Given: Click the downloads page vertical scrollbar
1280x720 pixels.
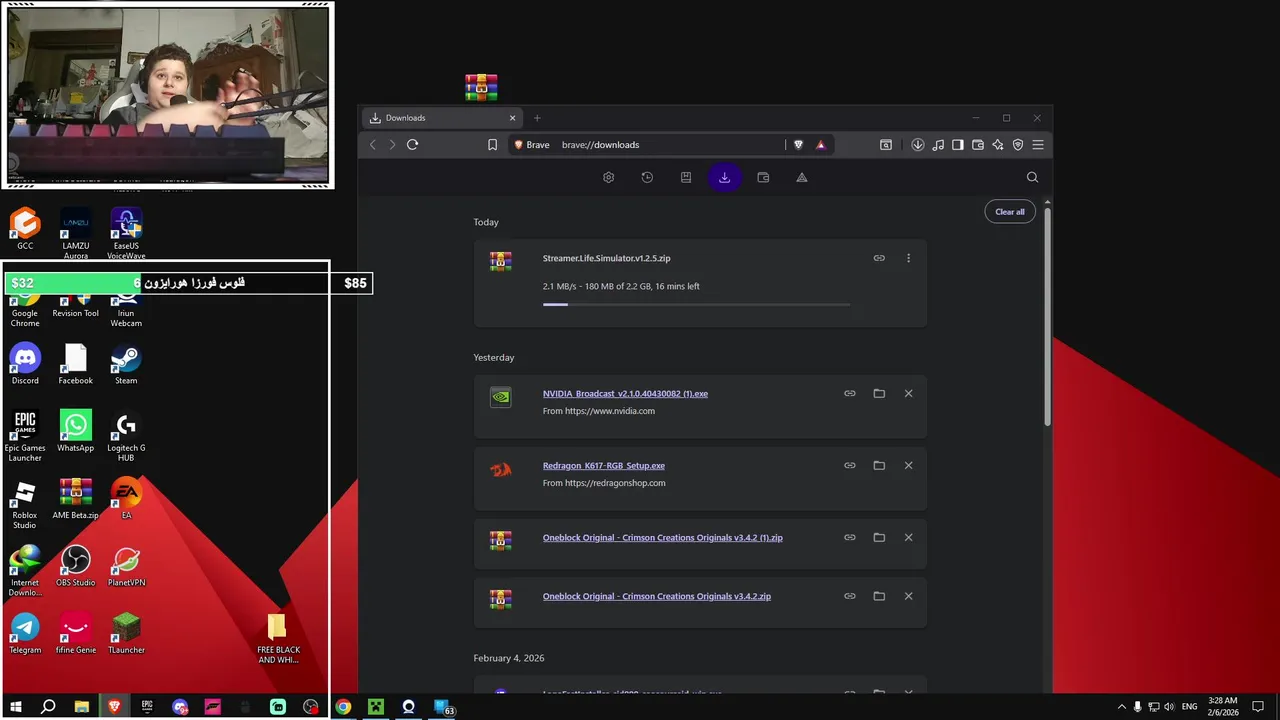Looking at the screenshot, I should click(x=1047, y=315).
